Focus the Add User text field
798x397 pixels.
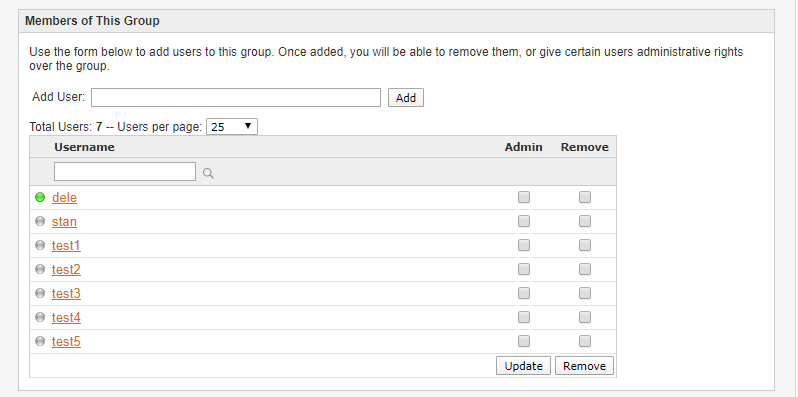click(236, 98)
